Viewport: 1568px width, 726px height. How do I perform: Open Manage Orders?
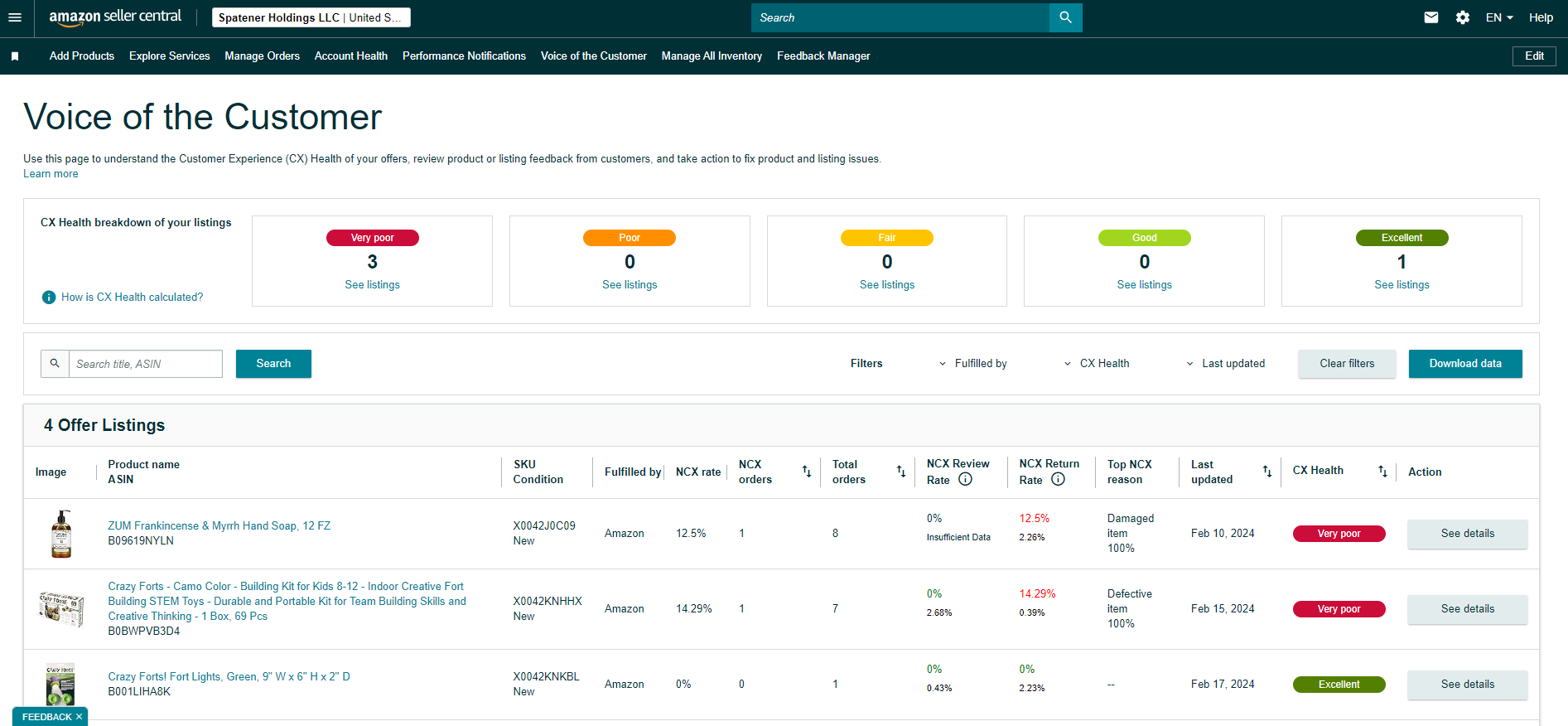pos(263,56)
